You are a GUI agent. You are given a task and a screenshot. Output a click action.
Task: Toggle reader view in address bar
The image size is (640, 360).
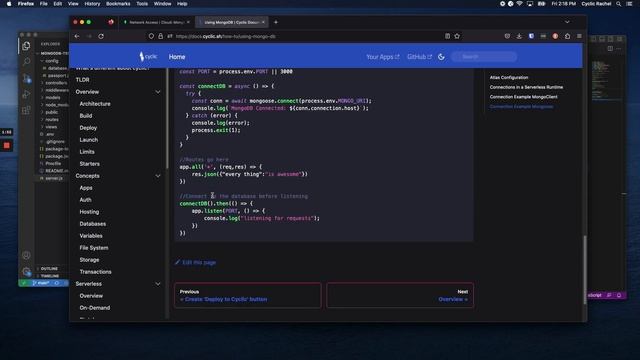pos(447,36)
